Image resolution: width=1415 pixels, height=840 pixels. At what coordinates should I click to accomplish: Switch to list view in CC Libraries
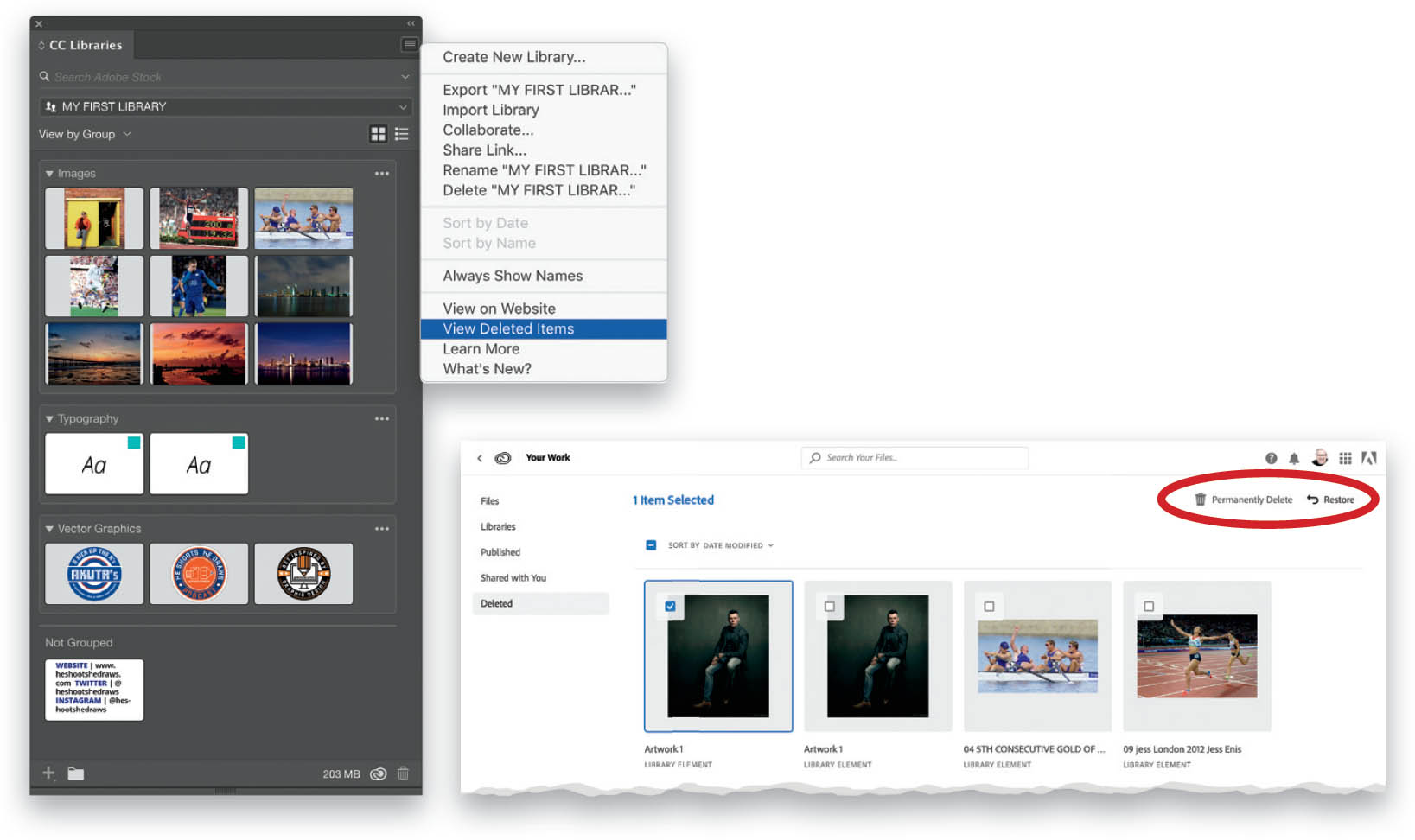(401, 134)
